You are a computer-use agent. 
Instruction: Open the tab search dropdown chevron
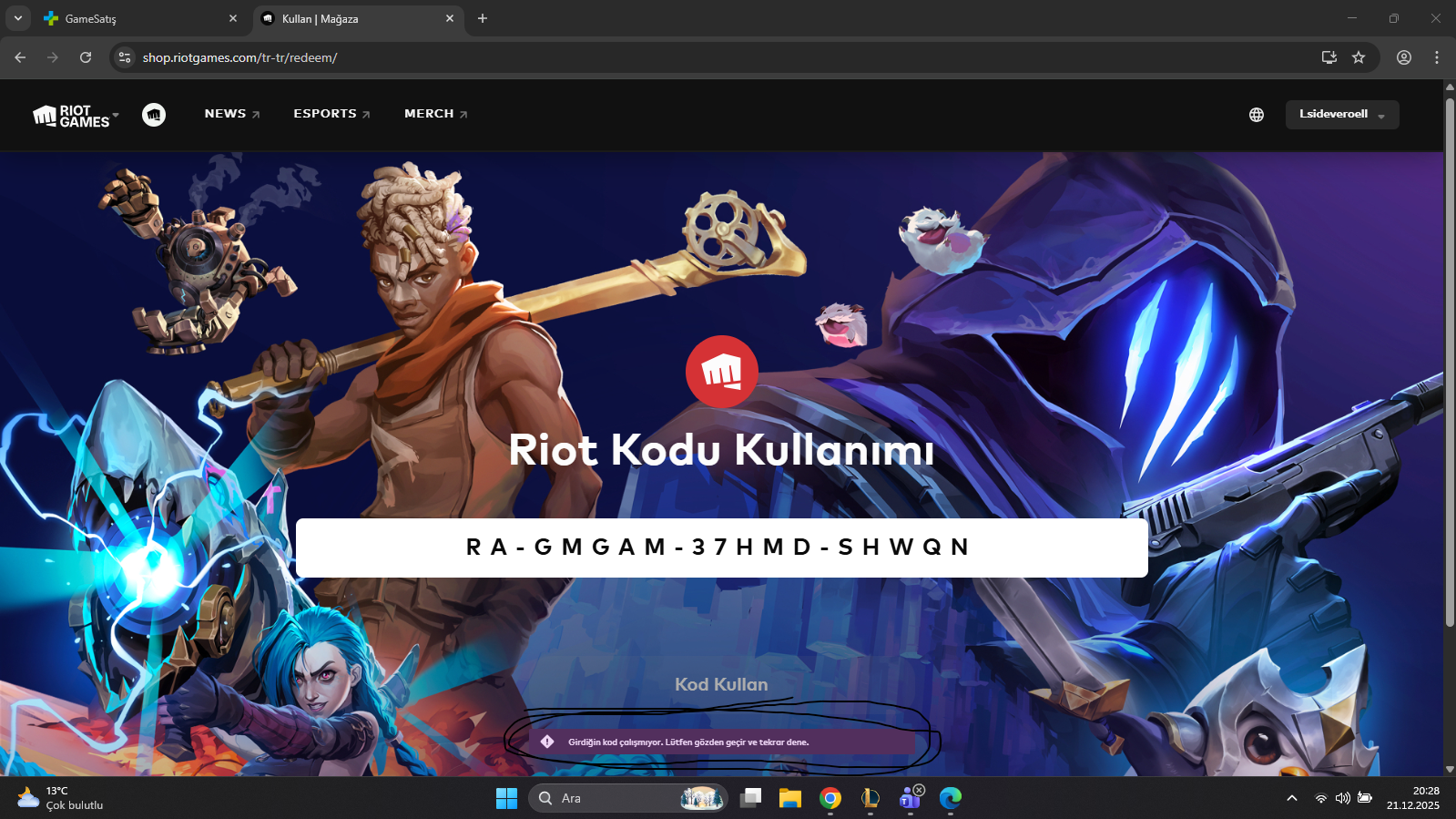click(x=18, y=18)
